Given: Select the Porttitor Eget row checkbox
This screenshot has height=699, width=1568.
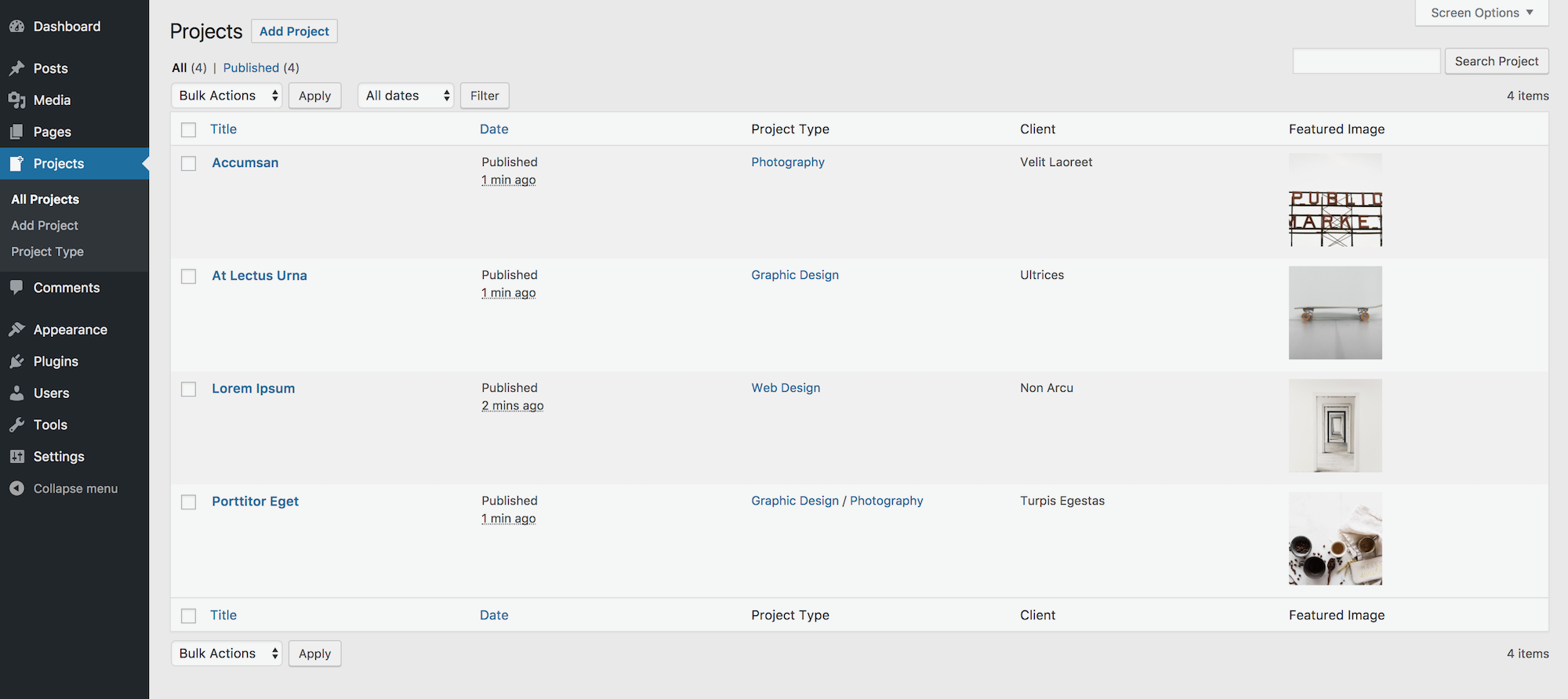Looking at the screenshot, I should 189,502.
